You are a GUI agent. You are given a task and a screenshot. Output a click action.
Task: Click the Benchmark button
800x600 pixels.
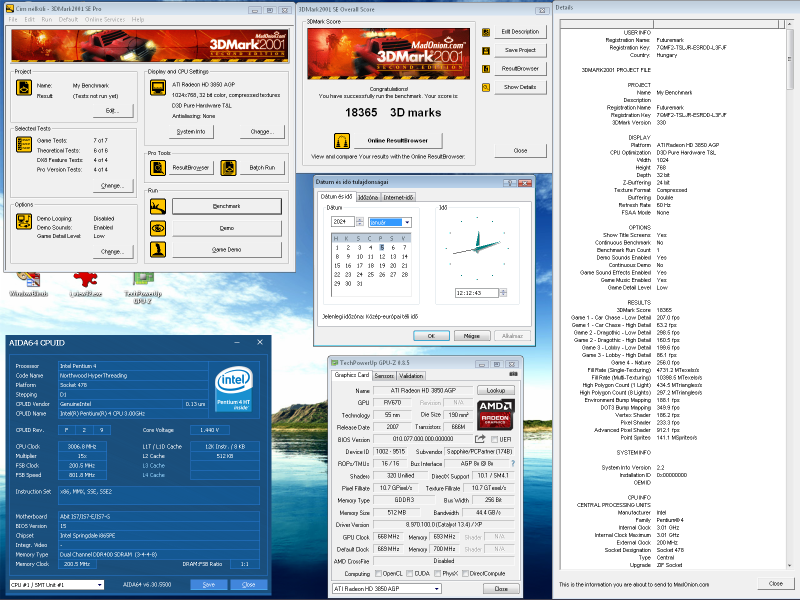click(x=227, y=206)
